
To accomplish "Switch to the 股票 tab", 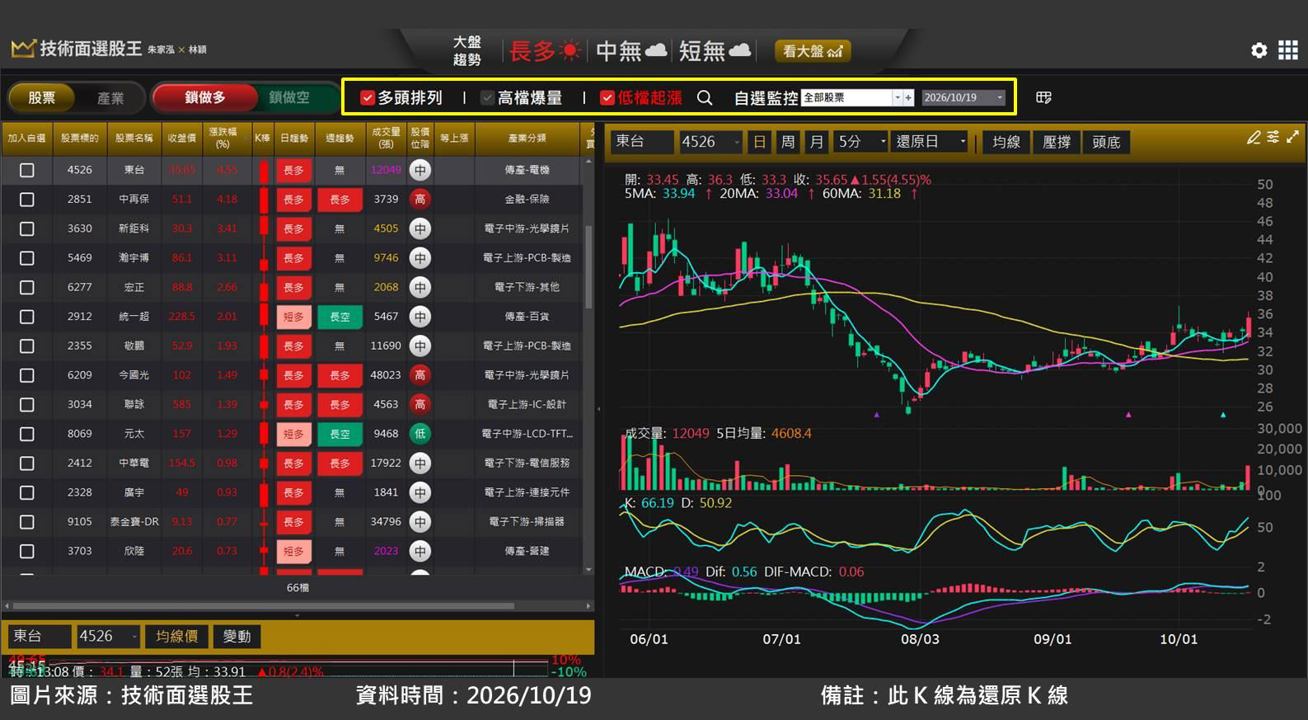I will [x=42, y=98].
